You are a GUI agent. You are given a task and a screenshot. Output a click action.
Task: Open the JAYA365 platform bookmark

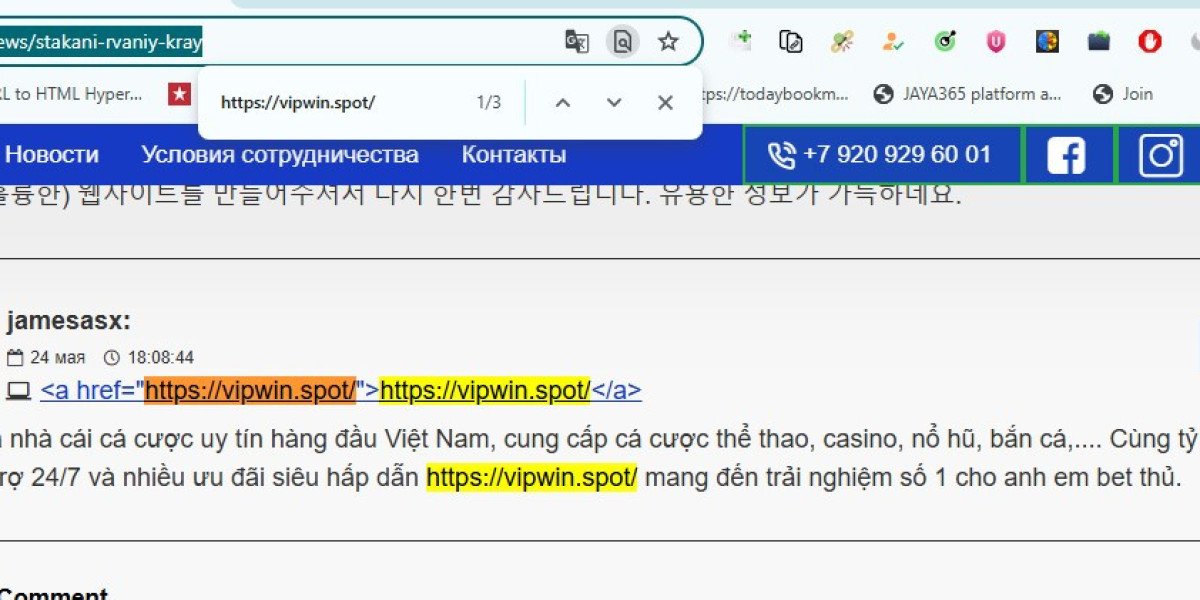pos(967,94)
